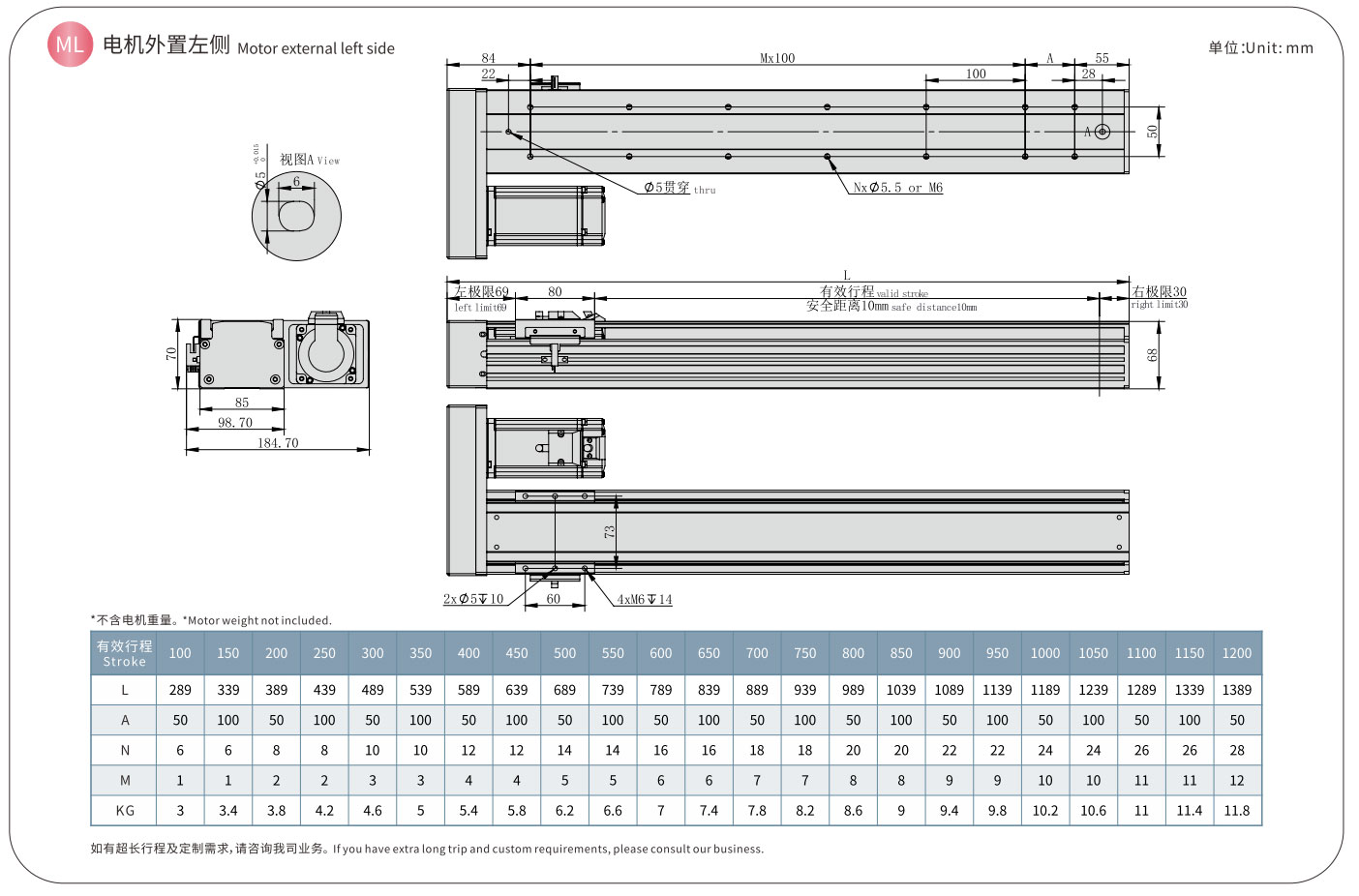Click the L value 1389
The image size is (1359, 896).
pos(1236,690)
